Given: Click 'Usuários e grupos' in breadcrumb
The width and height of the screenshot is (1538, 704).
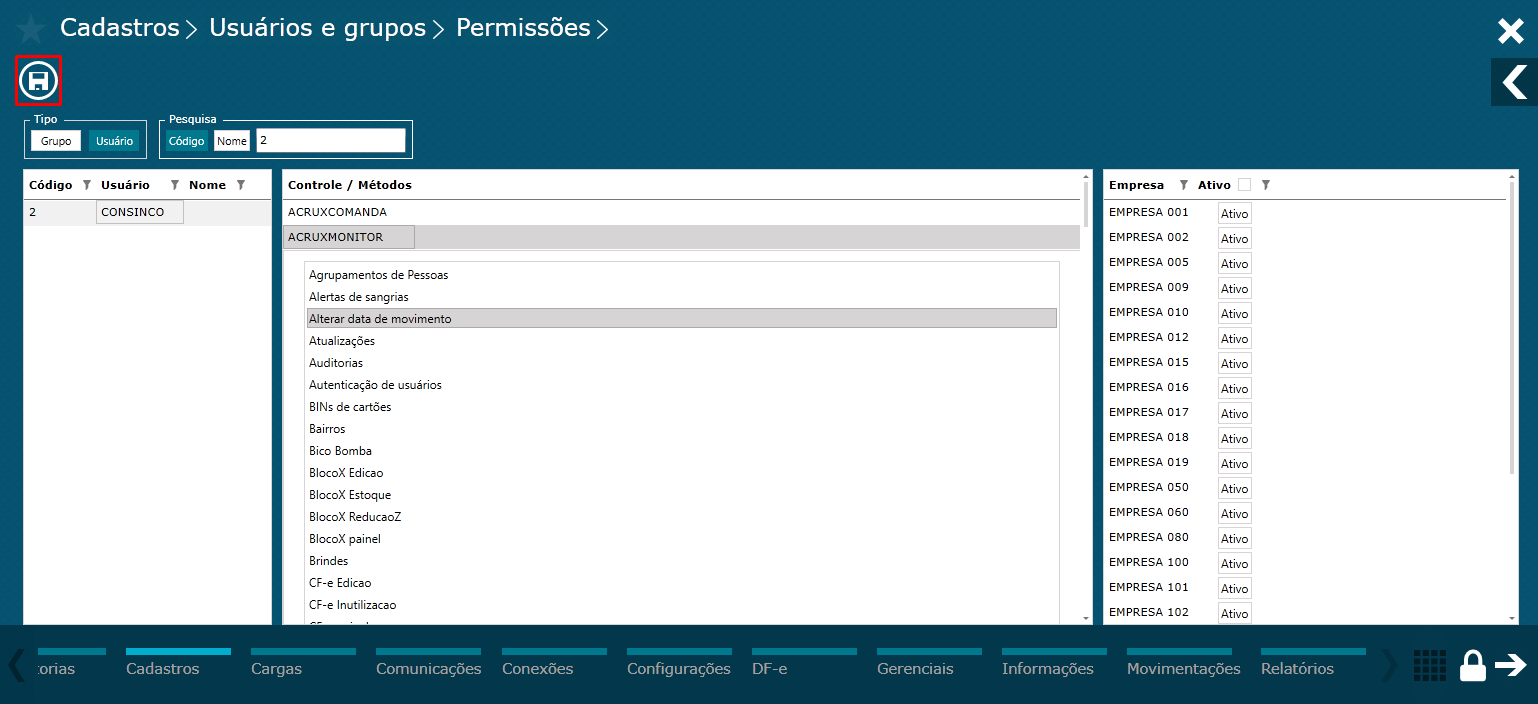Looking at the screenshot, I should click(x=317, y=28).
